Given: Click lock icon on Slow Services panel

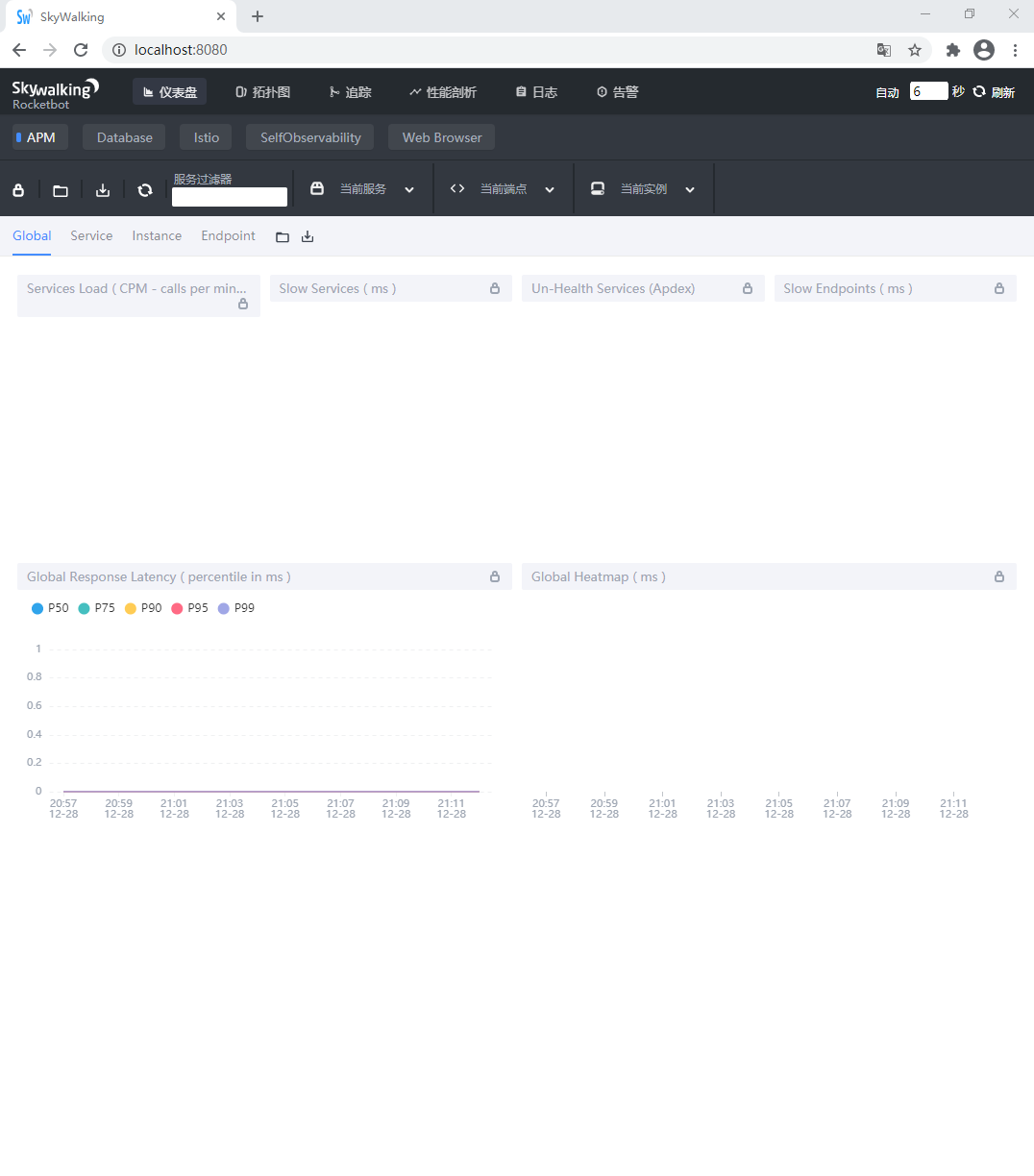Looking at the screenshot, I should (495, 288).
